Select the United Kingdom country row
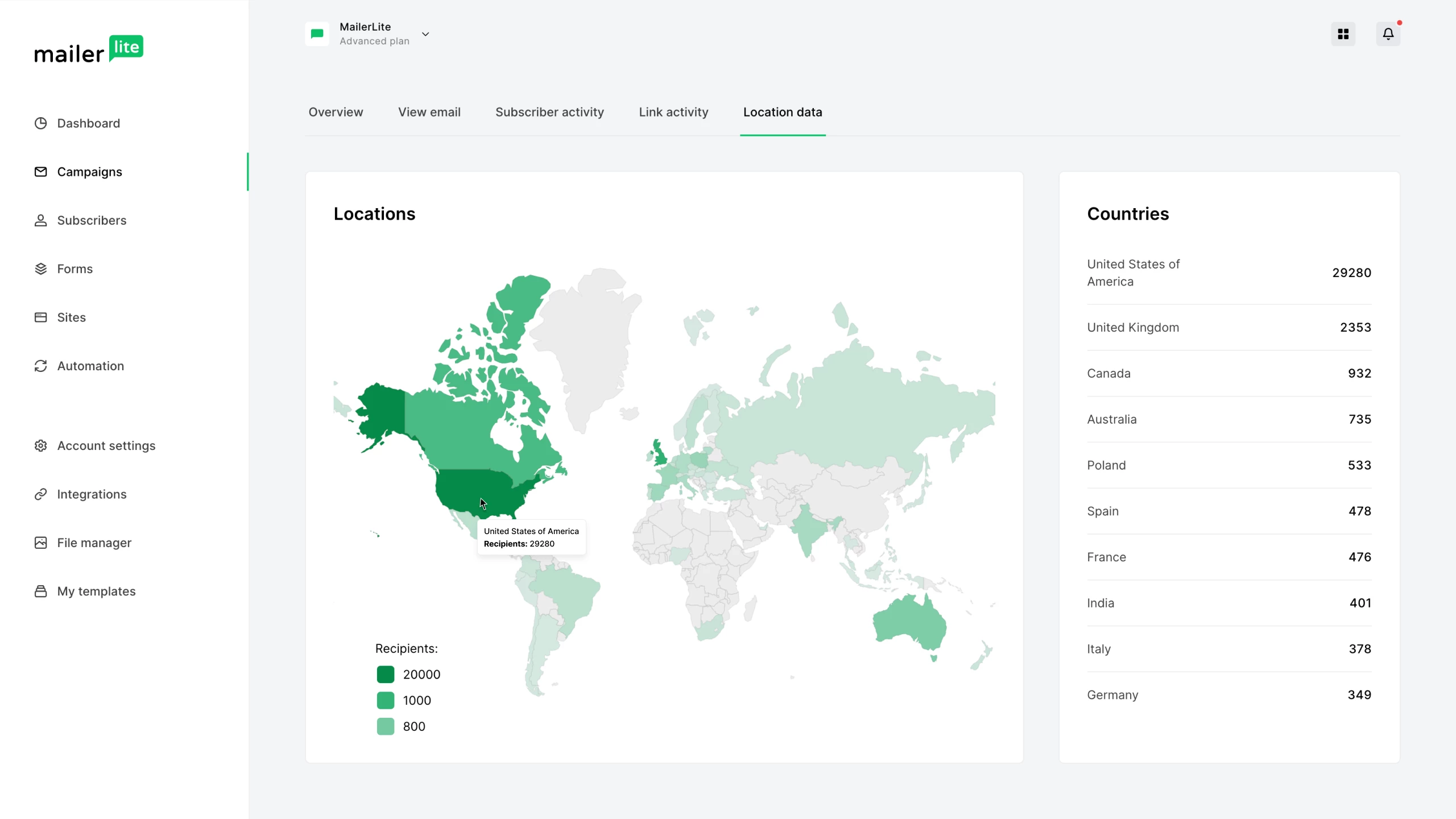 tap(1228, 328)
